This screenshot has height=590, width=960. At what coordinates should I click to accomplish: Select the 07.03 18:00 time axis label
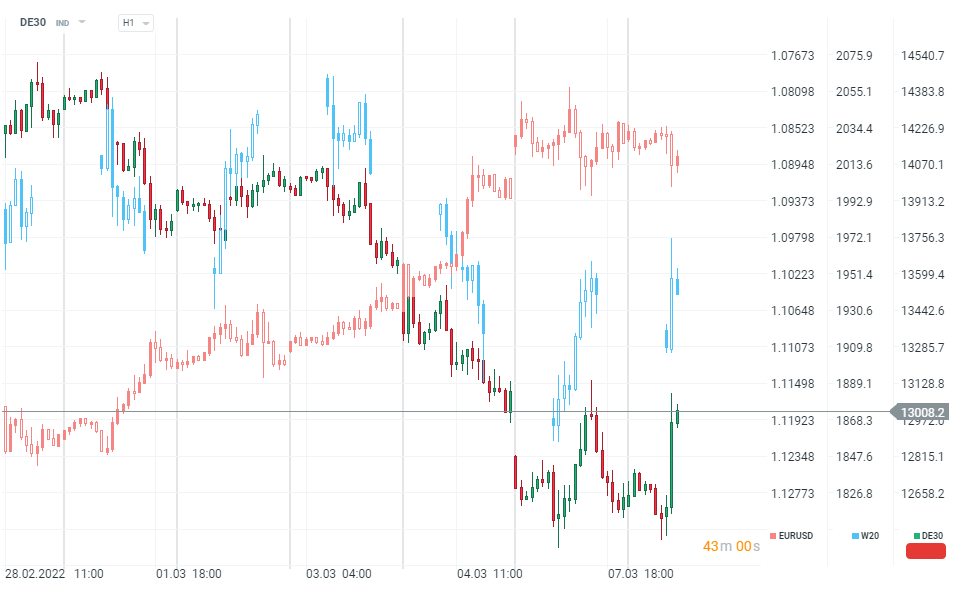641,574
